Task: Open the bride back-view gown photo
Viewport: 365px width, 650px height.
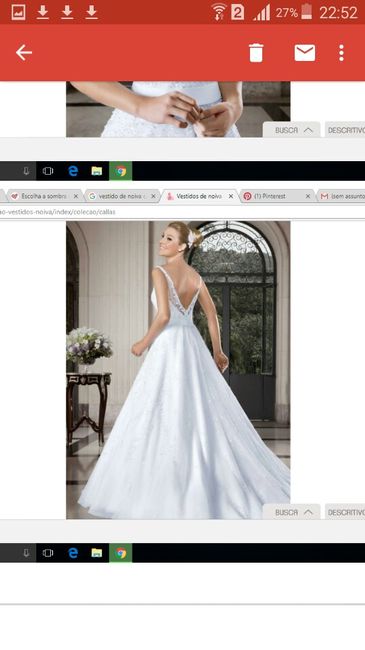Action: pos(178,370)
